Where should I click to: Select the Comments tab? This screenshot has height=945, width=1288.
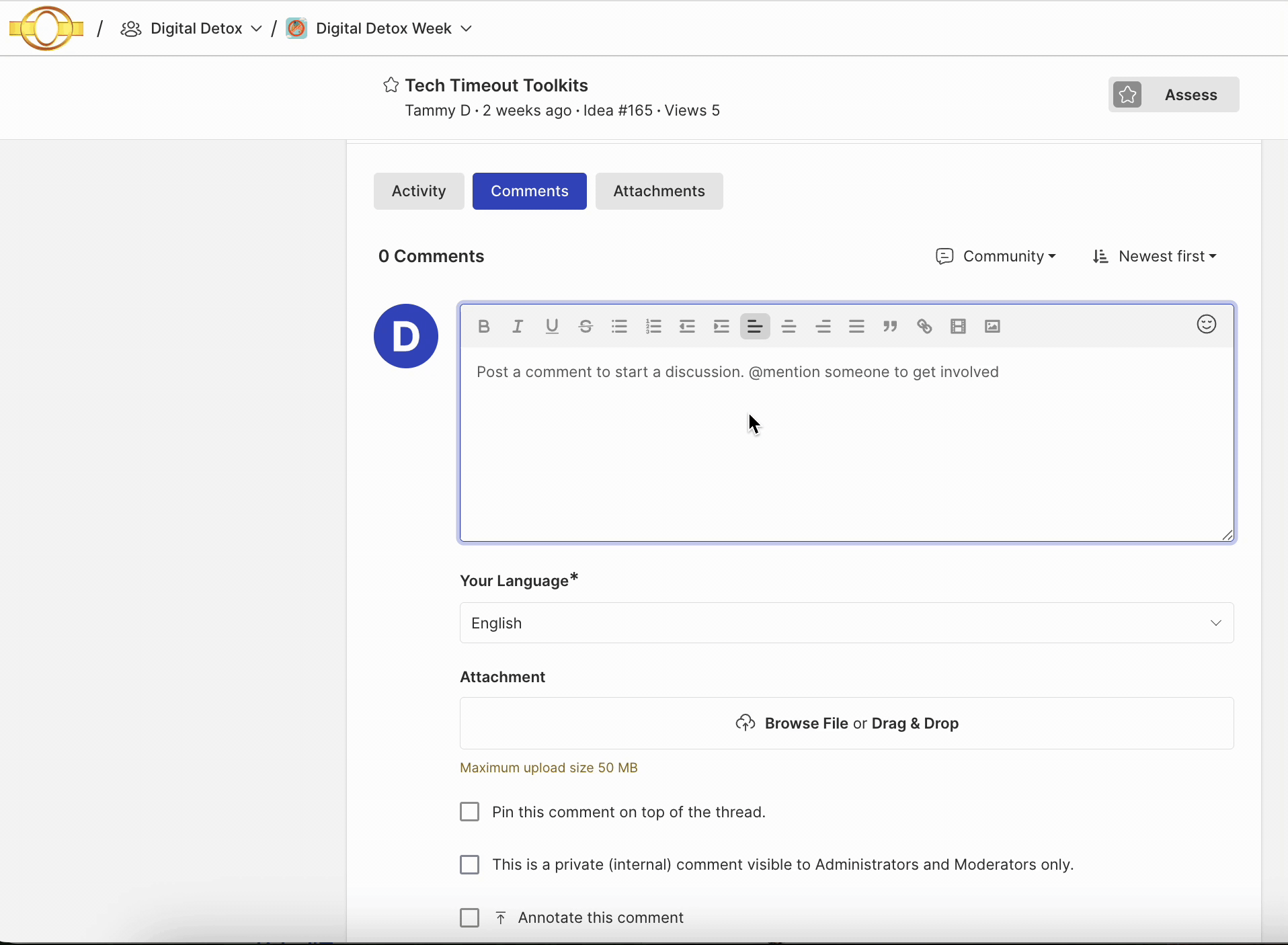530,191
